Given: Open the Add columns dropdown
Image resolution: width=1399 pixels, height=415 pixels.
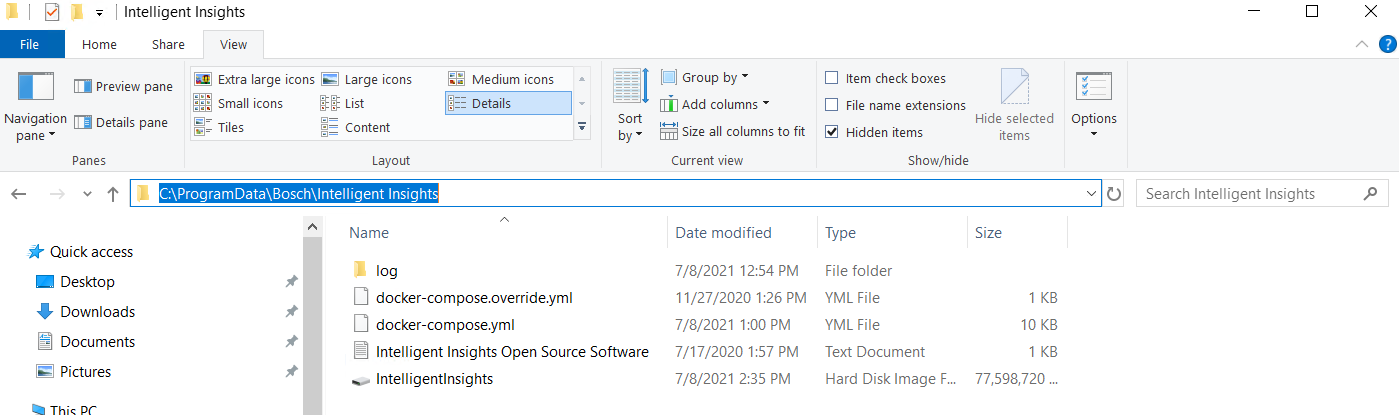Looking at the screenshot, I should (x=724, y=104).
